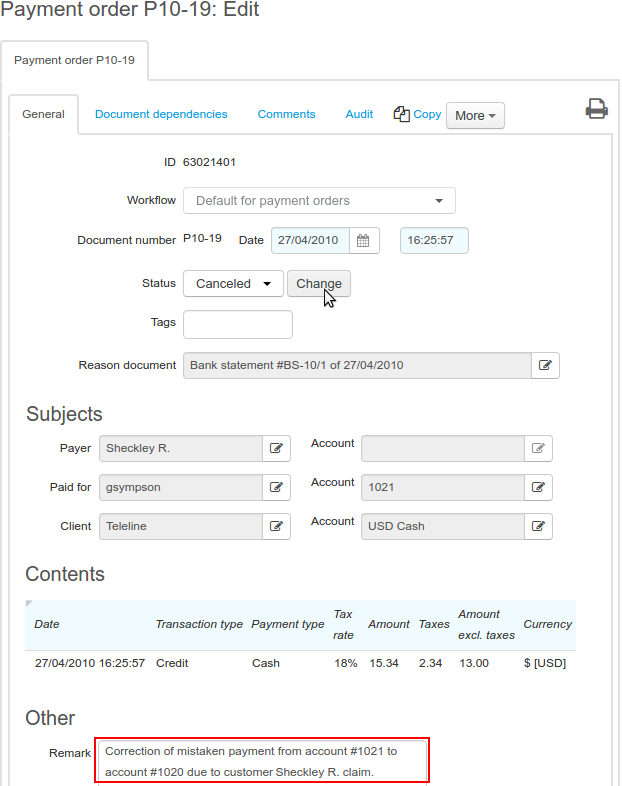Click the Payer field Sheckley R.
Screen dimensions: 622x786
[181, 448]
